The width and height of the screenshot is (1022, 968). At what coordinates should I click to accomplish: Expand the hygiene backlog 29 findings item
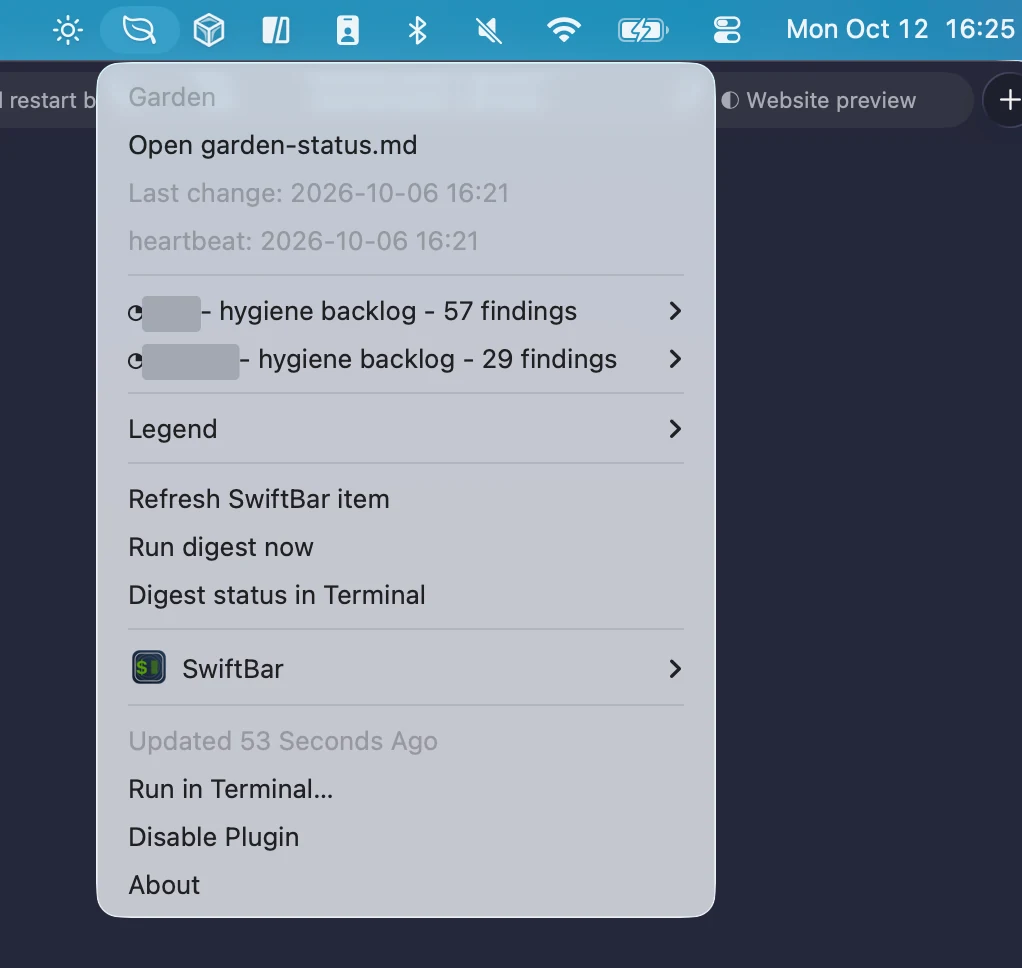pos(405,359)
